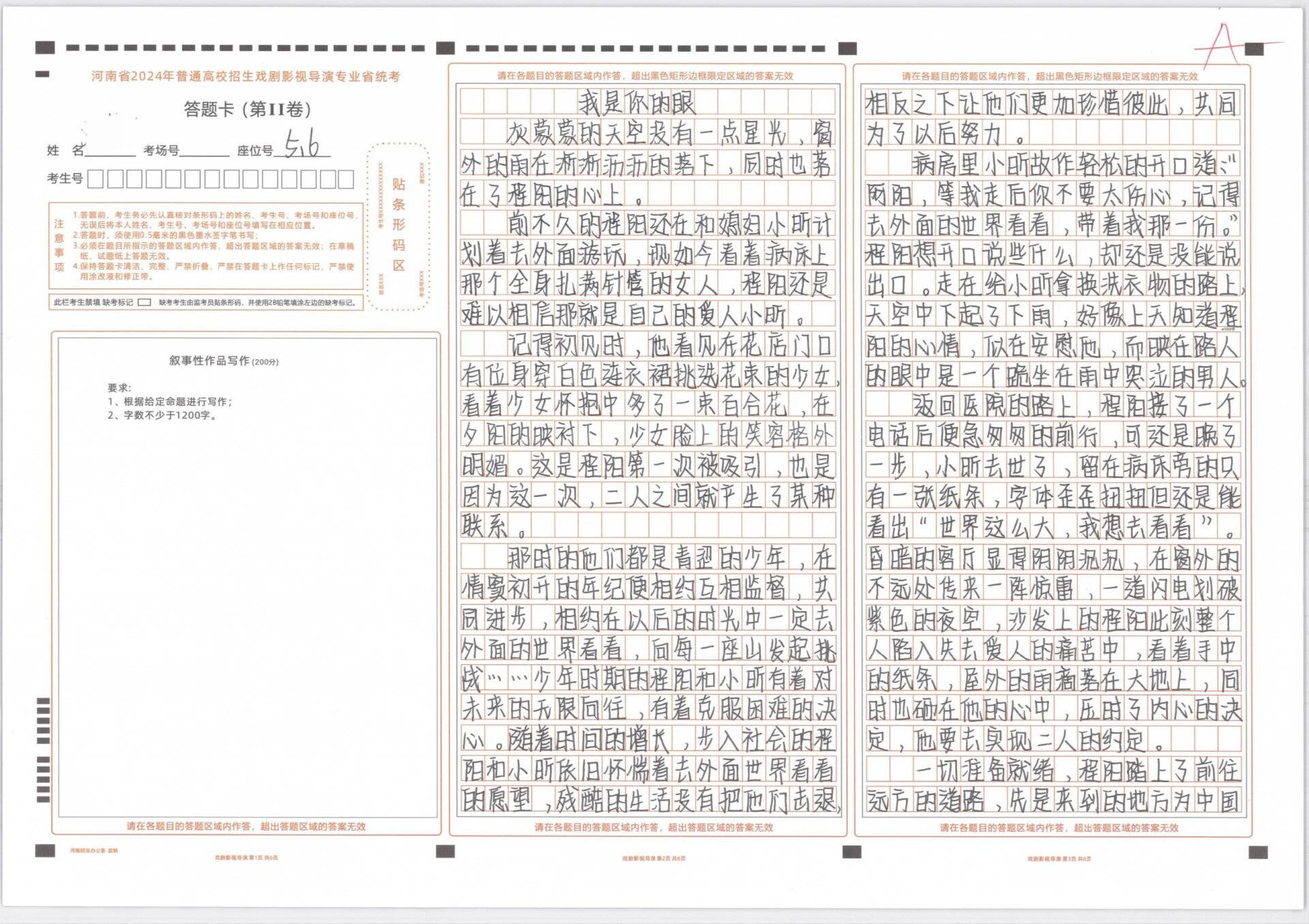
Task: Click the line '返回医院的路上，程阳接了一个'
Action: click(x=1076, y=406)
